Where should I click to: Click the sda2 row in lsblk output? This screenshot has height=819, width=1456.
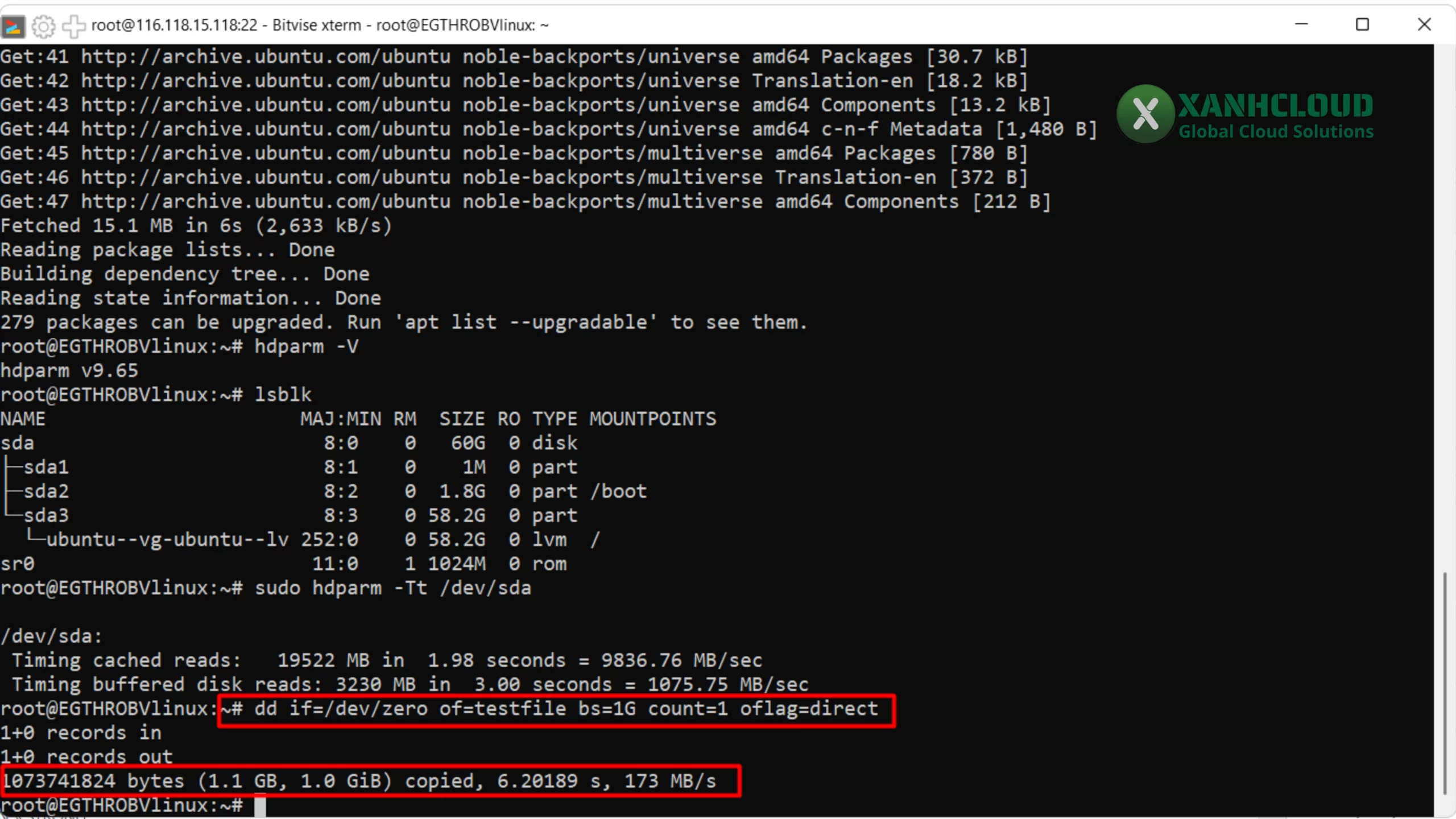[x=45, y=491]
